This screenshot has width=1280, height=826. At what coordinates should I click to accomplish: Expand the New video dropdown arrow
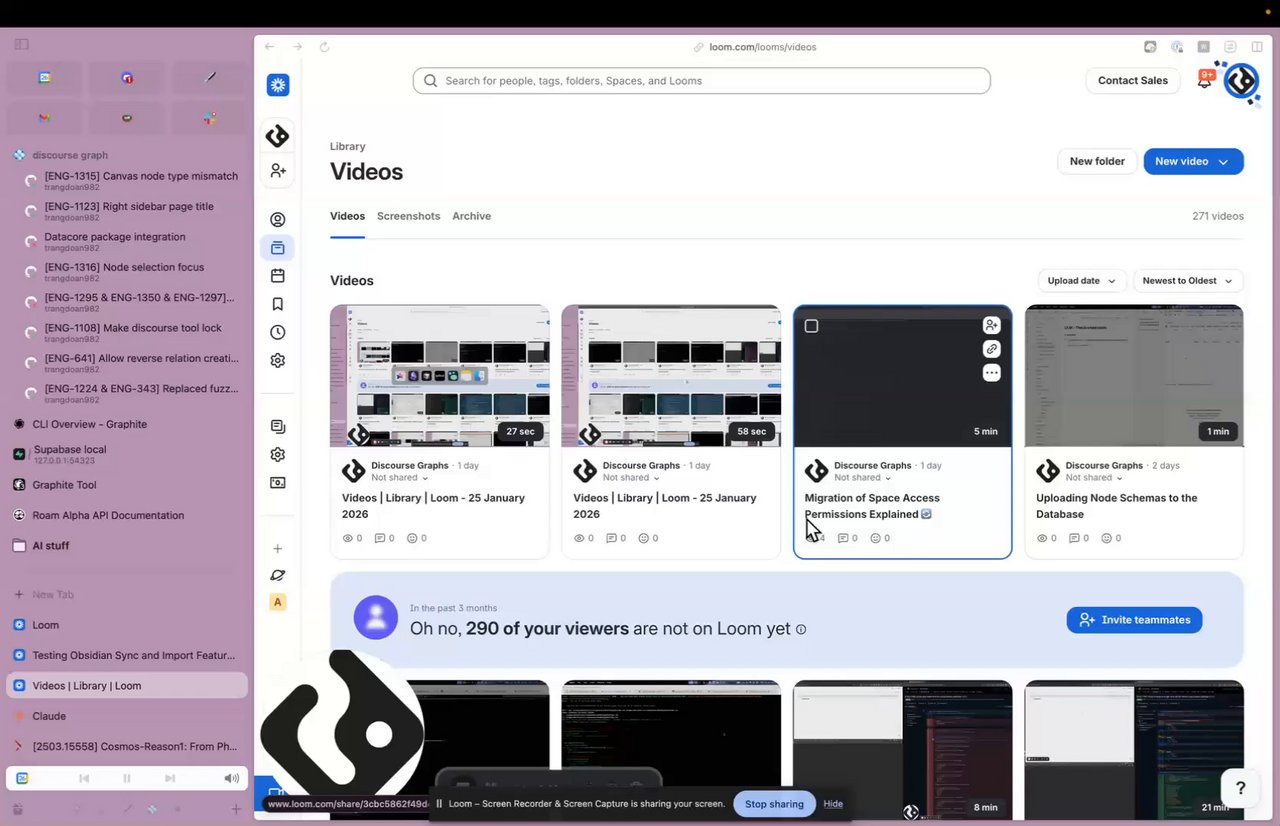pos(1223,162)
